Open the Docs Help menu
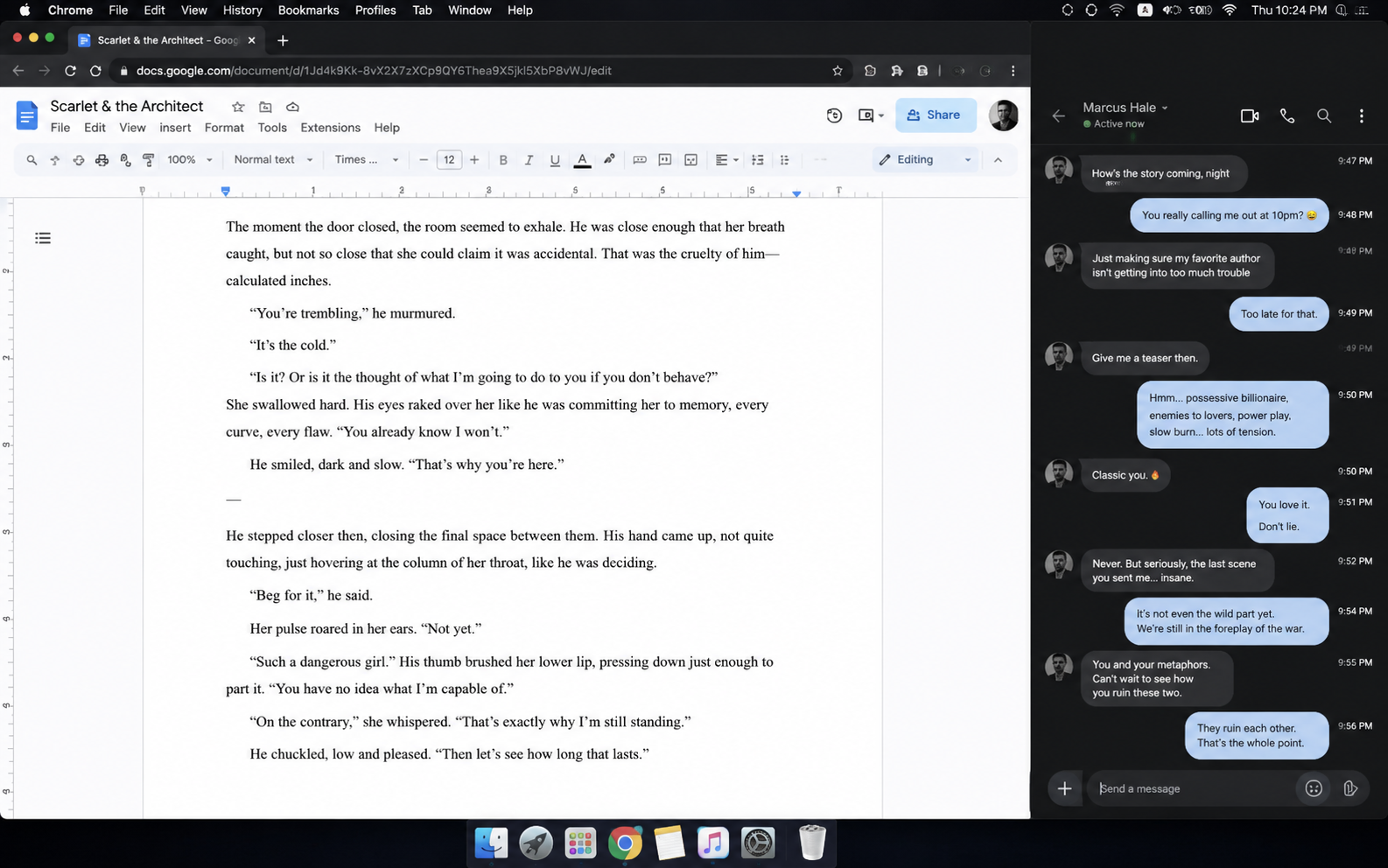The height and width of the screenshot is (868, 1388). [387, 128]
